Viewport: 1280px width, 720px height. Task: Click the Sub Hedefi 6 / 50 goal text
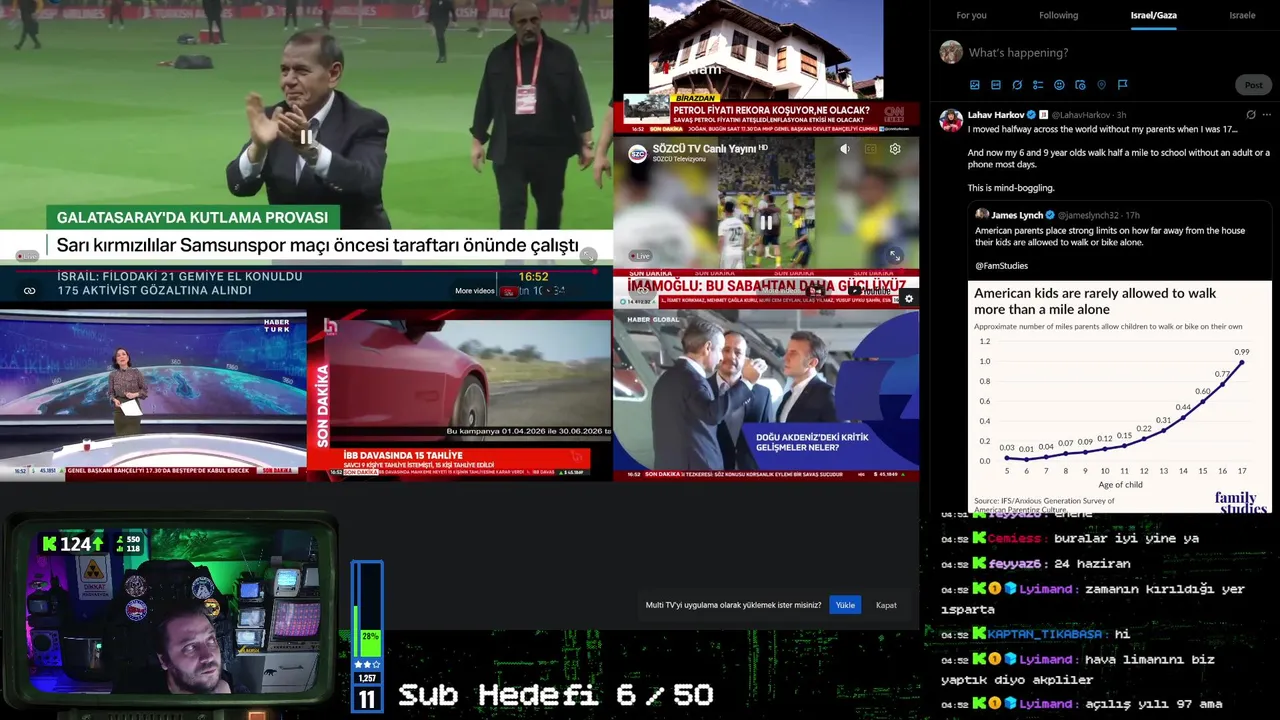[x=556, y=695]
